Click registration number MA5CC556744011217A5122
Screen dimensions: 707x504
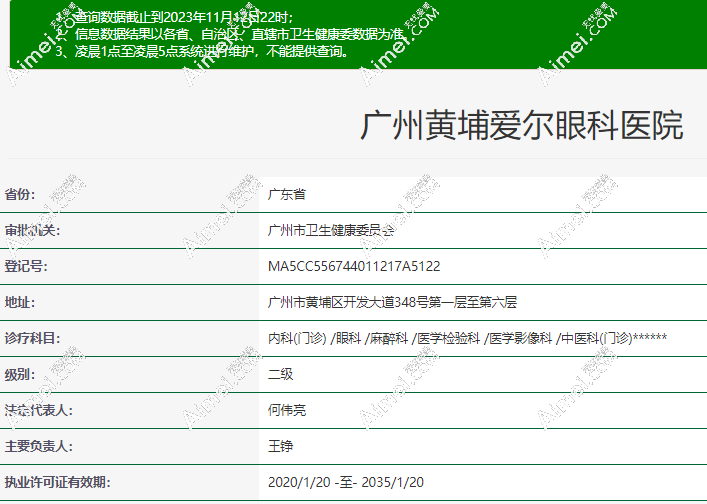(354, 266)
